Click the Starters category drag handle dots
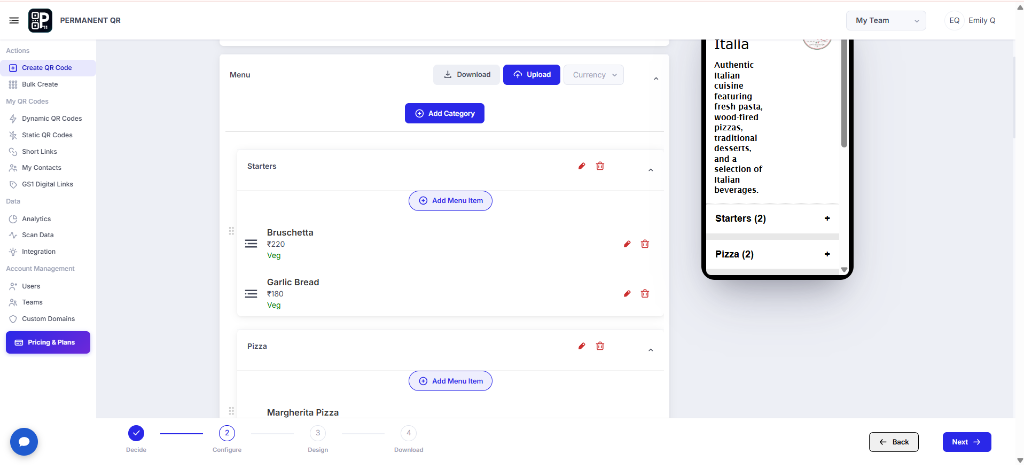 pyautogui.click(x=231, y=231)
